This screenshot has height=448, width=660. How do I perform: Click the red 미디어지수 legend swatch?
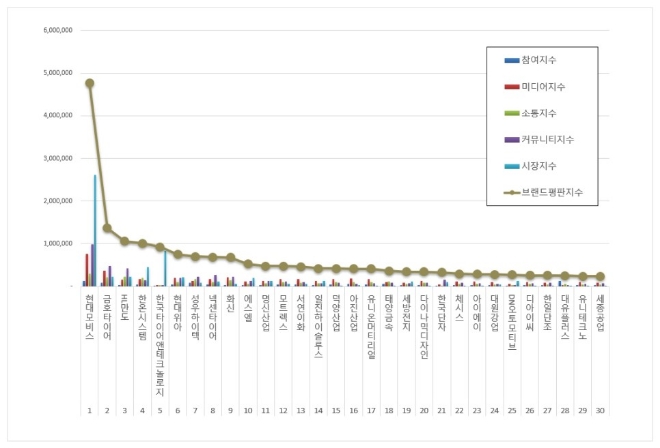514,87
